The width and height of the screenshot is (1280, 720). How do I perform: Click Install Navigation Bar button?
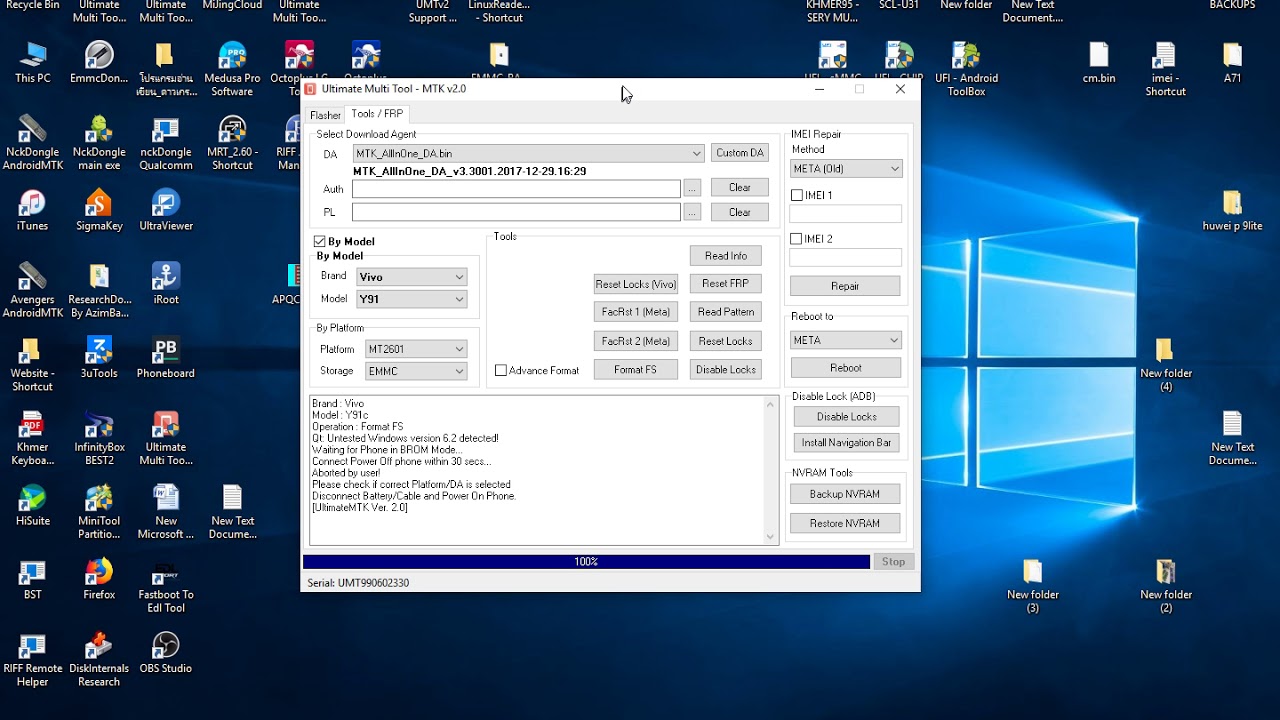click(x=846, y=443)
